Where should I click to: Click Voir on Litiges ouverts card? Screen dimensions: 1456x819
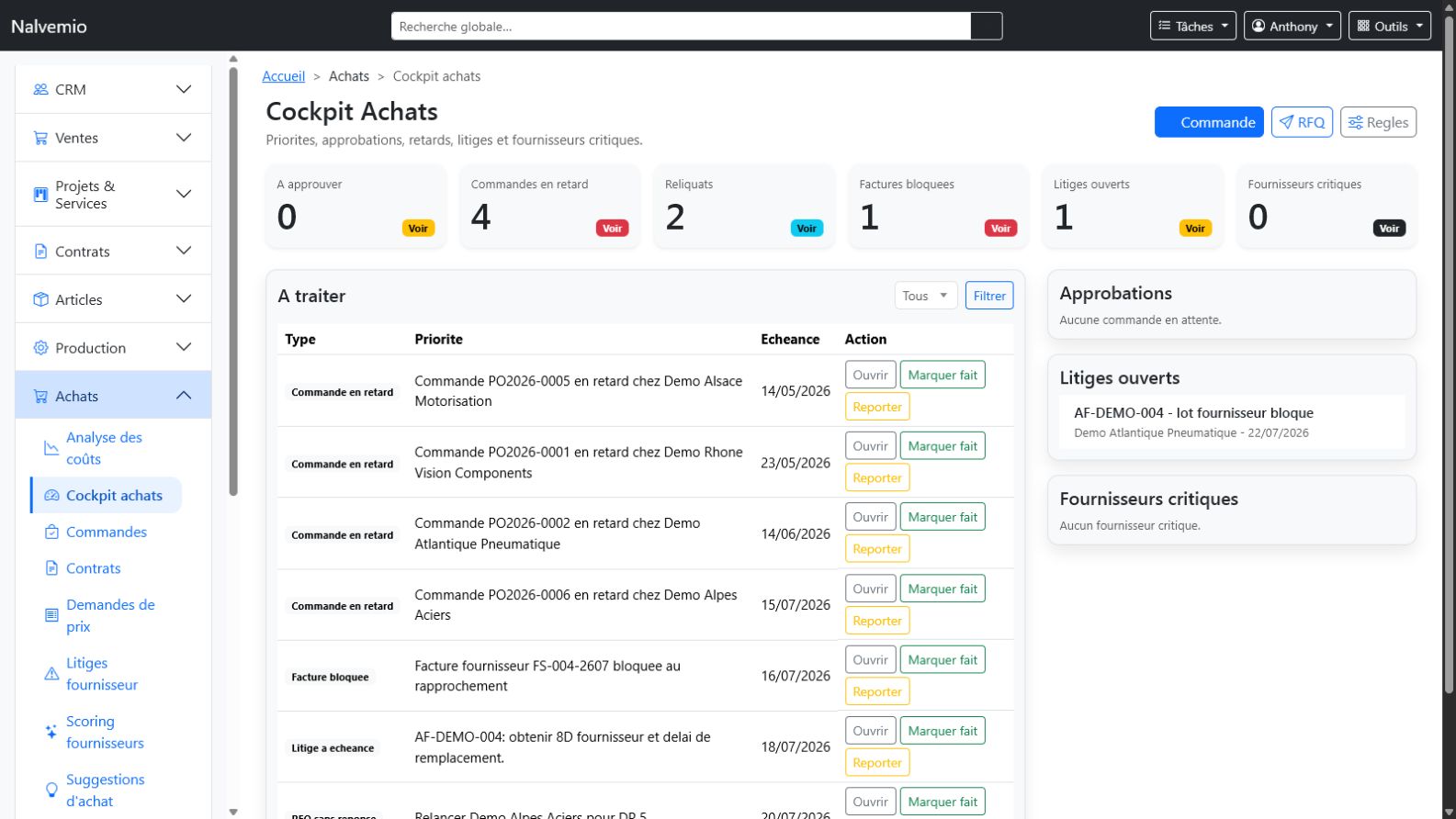tap(1195, 229)
